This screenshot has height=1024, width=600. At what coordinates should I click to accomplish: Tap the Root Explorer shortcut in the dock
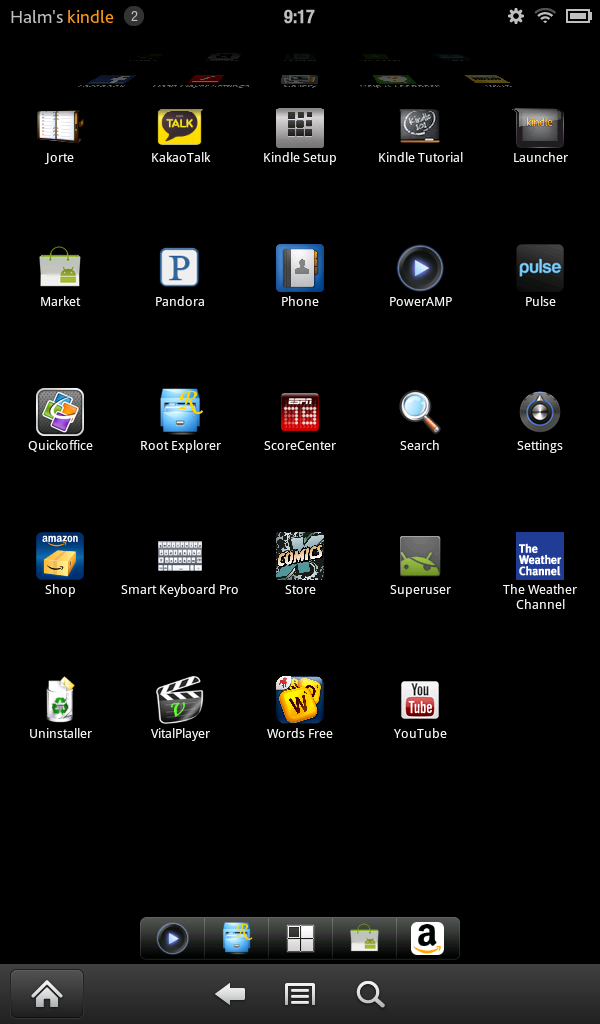[236, 938]
